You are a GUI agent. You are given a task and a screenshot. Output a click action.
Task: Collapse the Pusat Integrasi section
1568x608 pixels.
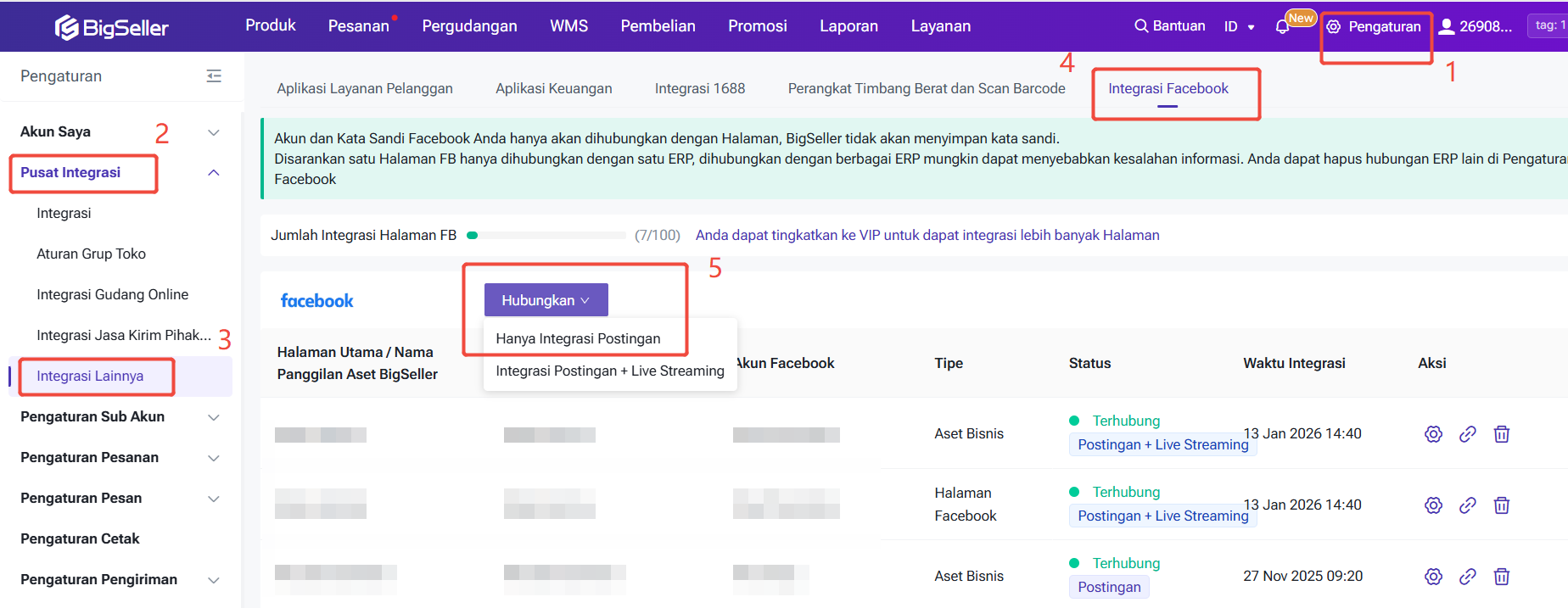coord(214,173)
